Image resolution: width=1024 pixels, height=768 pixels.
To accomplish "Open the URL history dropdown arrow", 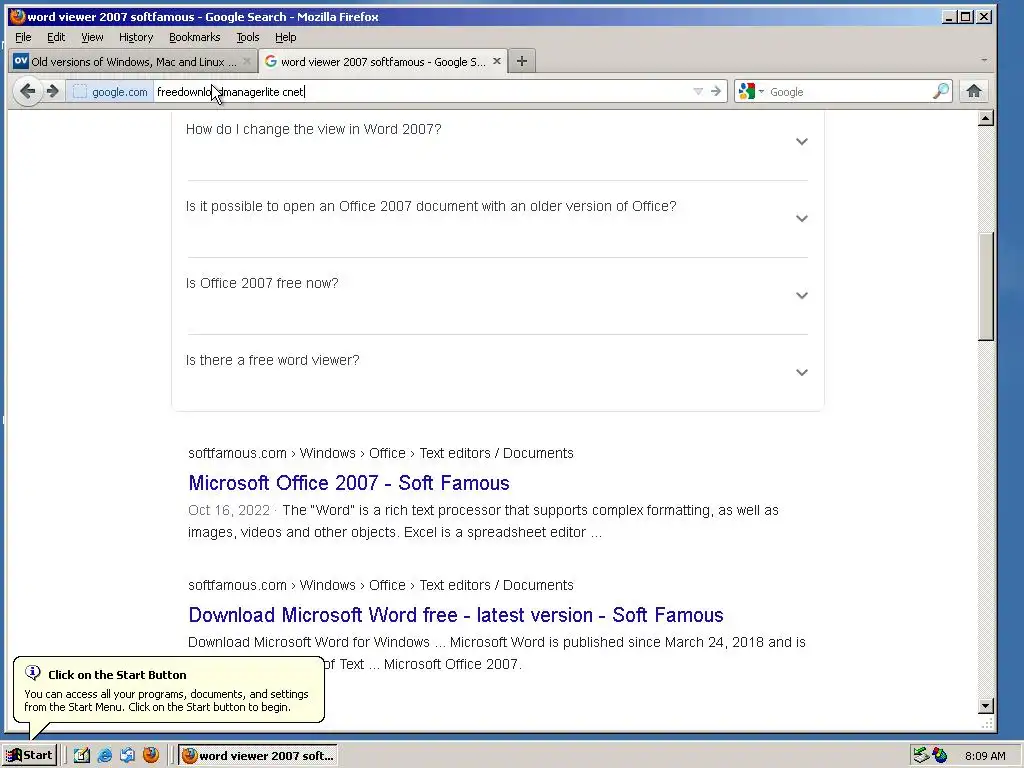I will [x=697, y=91].
